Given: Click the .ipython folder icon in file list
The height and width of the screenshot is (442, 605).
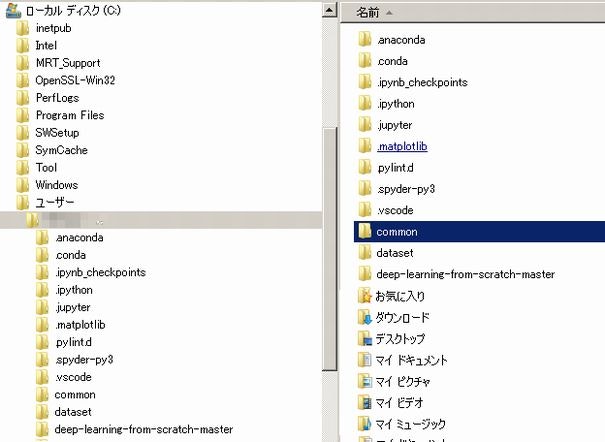Looking at the screenshot, I should click(365, 104).
